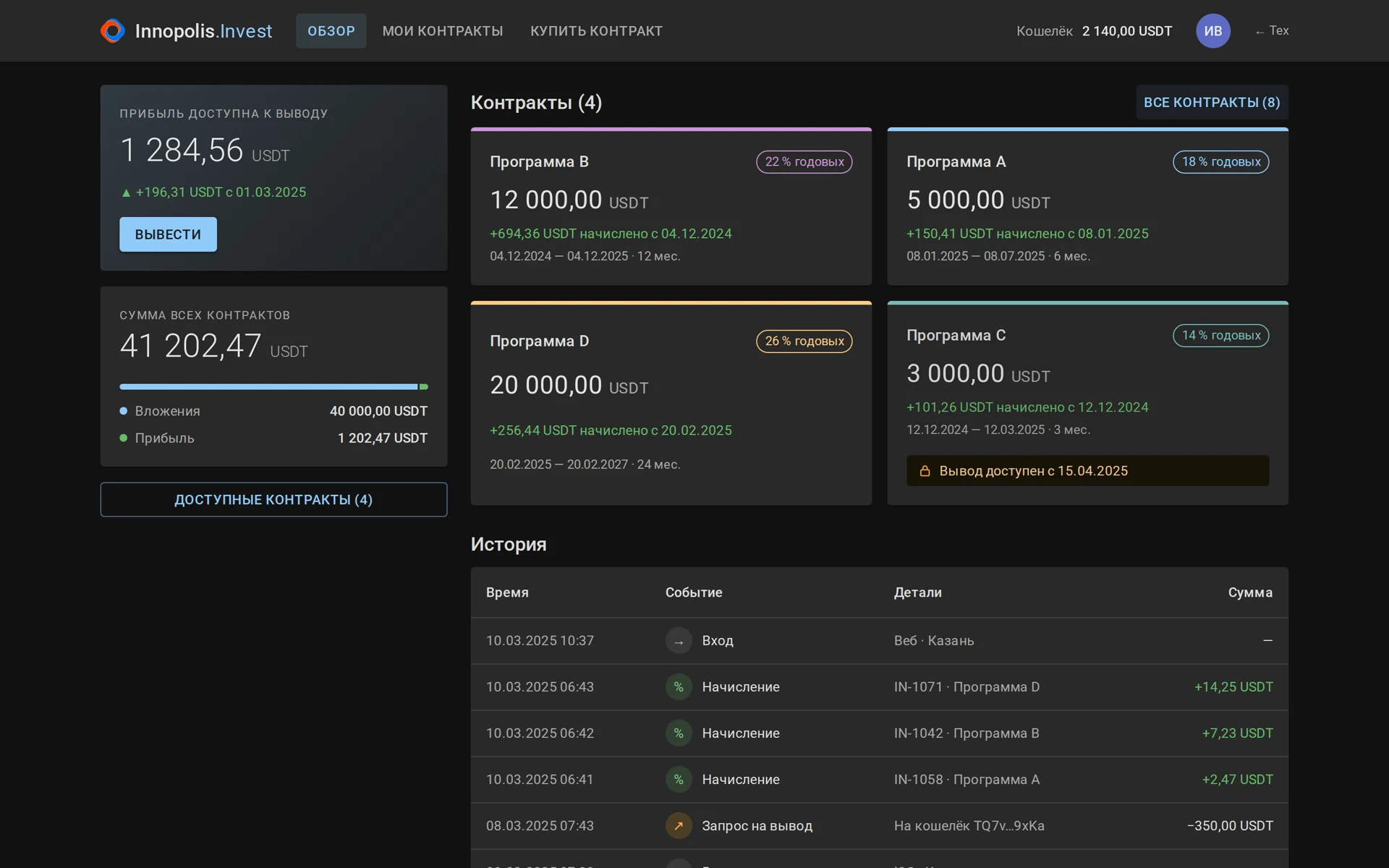This screenshot has height=868, width=1389.
Task: Click the +14,25 USDT amount
Action: pyautogui.click(x=1233, y=687)
